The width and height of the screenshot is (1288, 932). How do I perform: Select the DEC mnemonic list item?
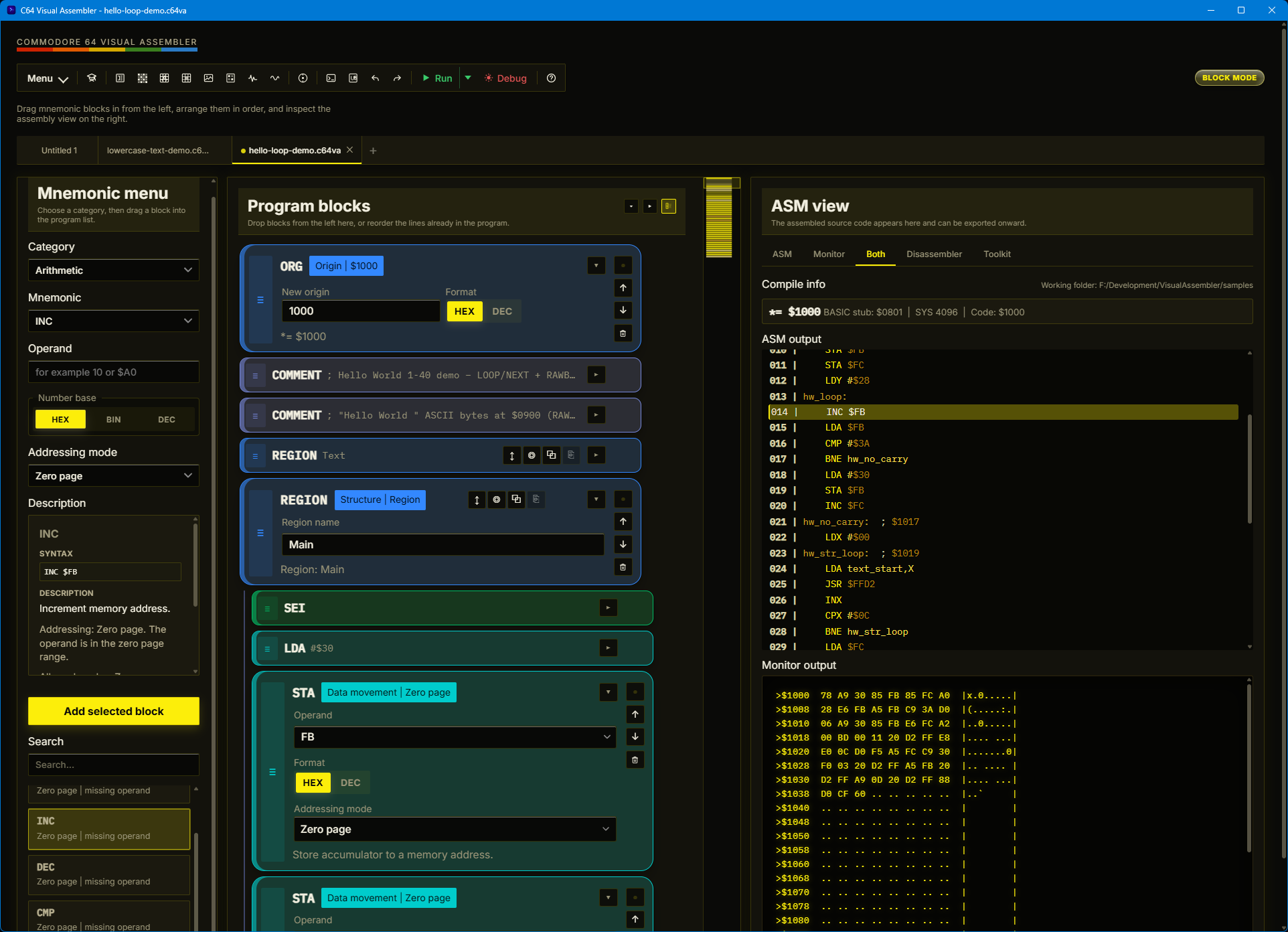109,874
